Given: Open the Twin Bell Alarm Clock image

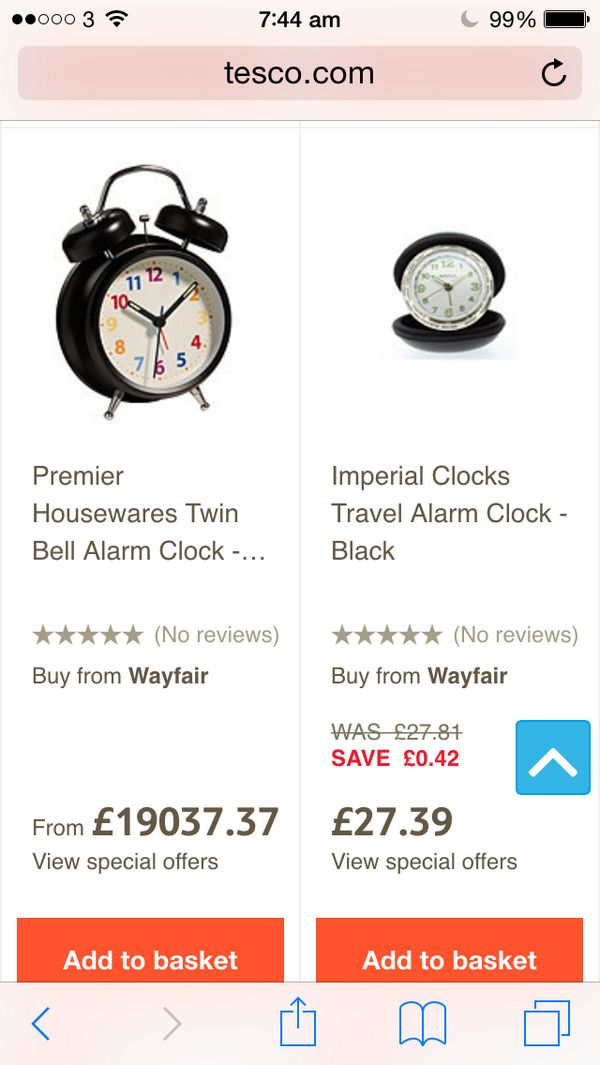Looking at the screenshot, I should click(143, 293).
